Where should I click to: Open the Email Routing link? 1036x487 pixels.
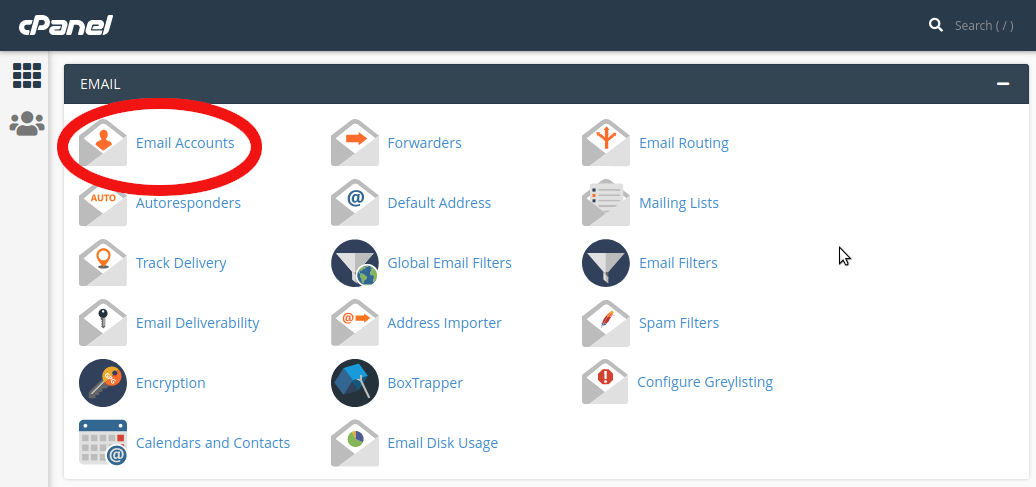[x=684, y=143]
